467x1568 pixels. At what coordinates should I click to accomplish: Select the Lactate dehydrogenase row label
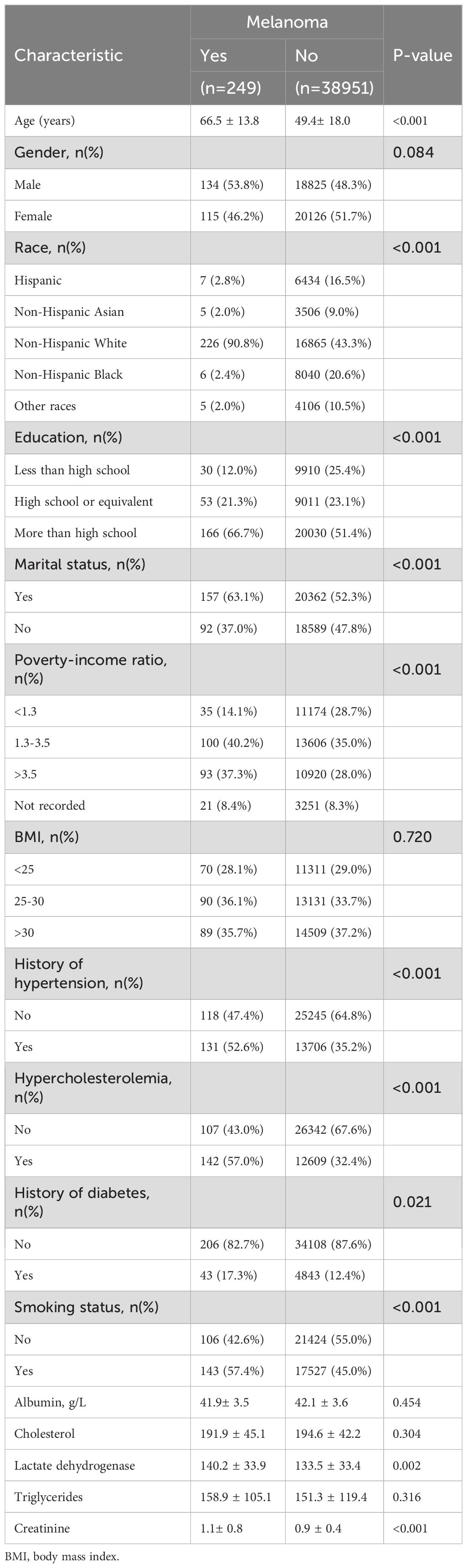tap(74, 1466)
